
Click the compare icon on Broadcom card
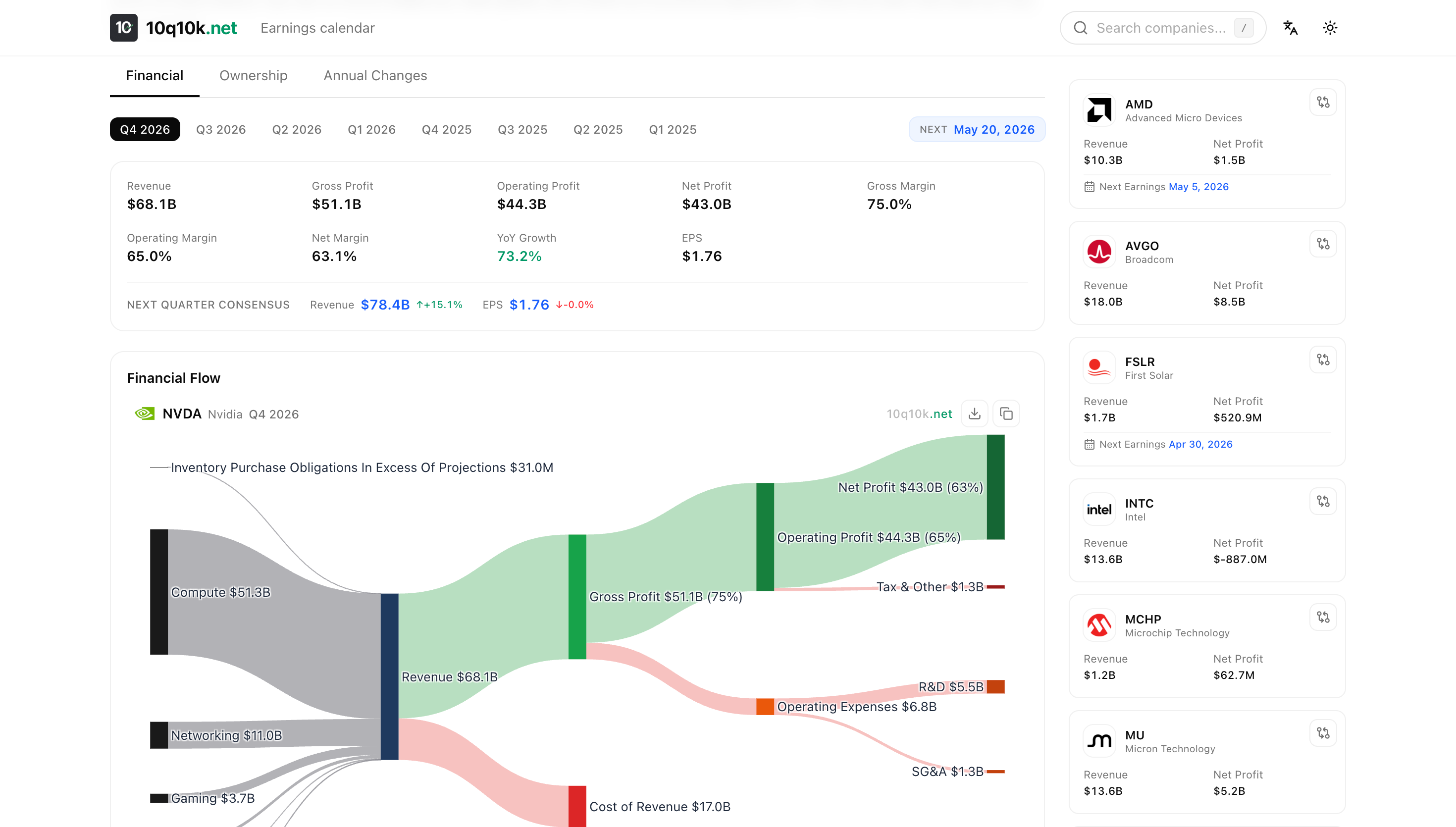(x=1323, y=244)
